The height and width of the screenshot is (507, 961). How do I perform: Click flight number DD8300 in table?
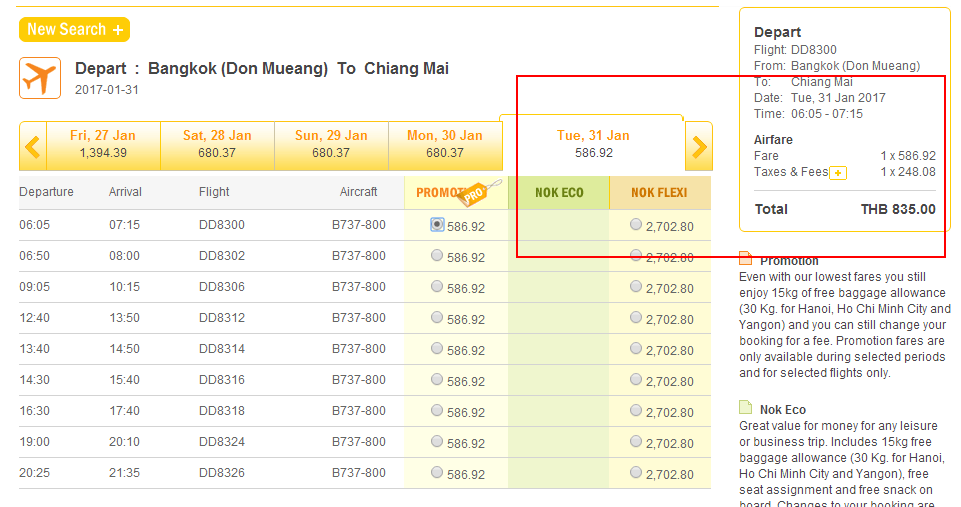pos(222,225)
